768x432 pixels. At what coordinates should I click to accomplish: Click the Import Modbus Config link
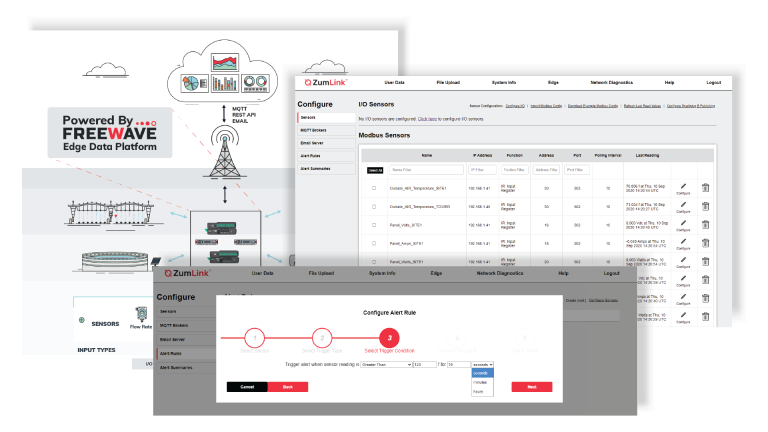point(546,106)
